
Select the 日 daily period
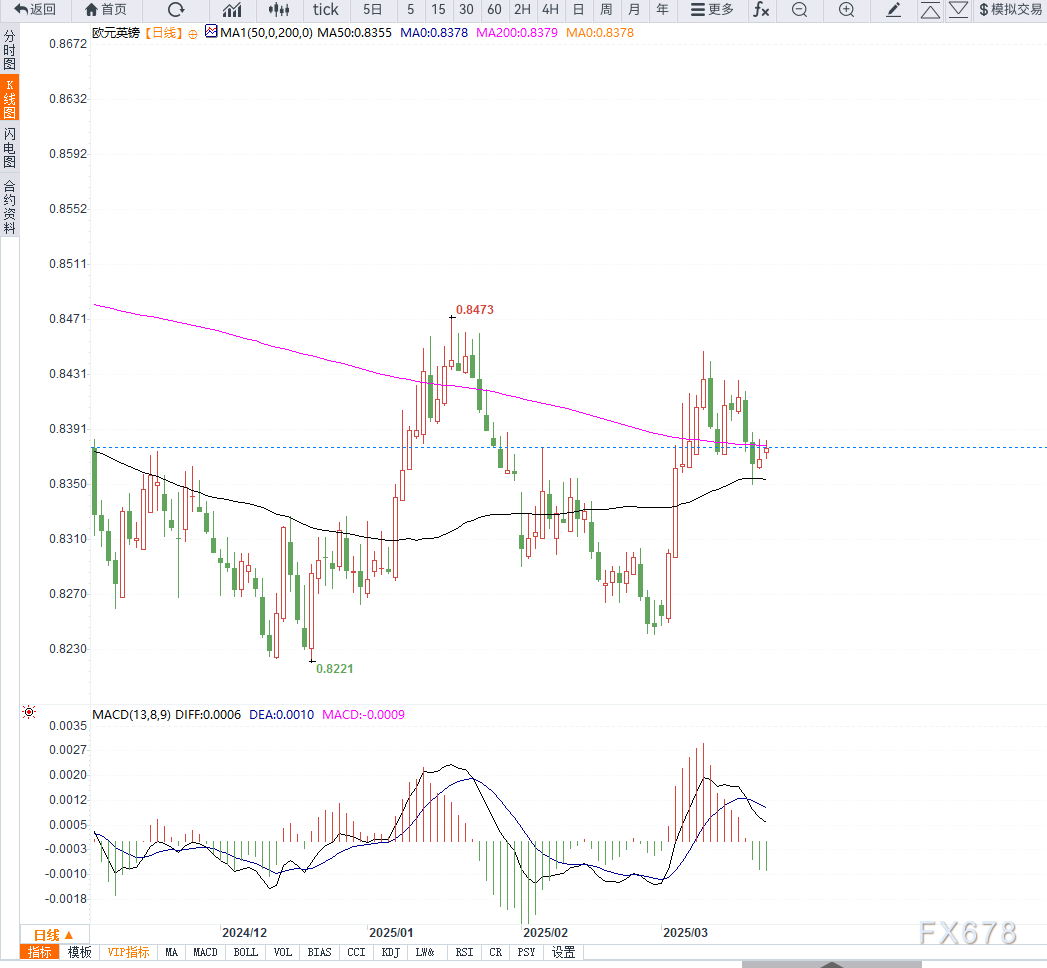pos(578,9)
